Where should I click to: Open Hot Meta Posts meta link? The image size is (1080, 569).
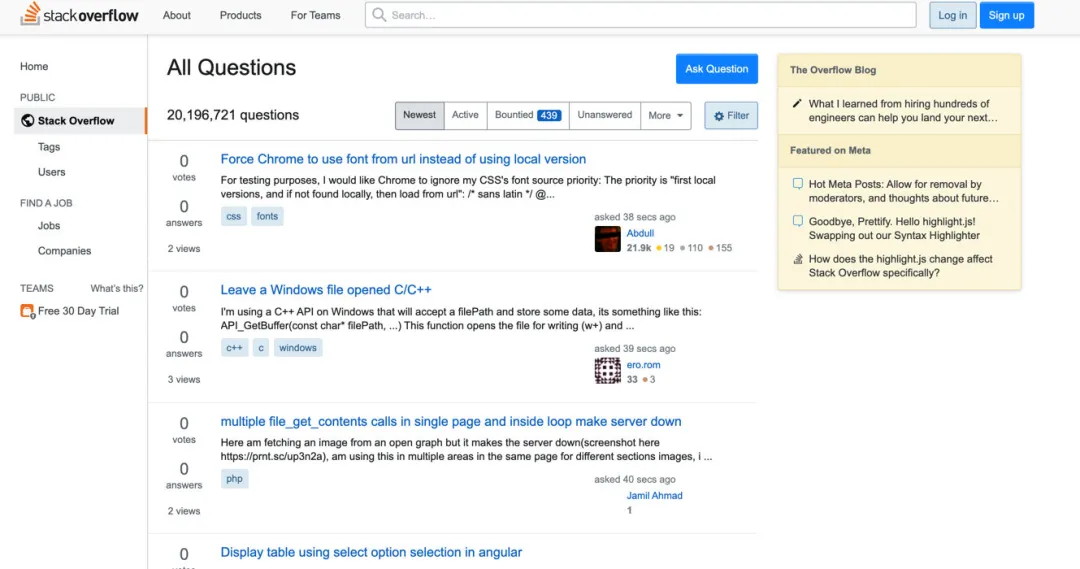[903, 191]
